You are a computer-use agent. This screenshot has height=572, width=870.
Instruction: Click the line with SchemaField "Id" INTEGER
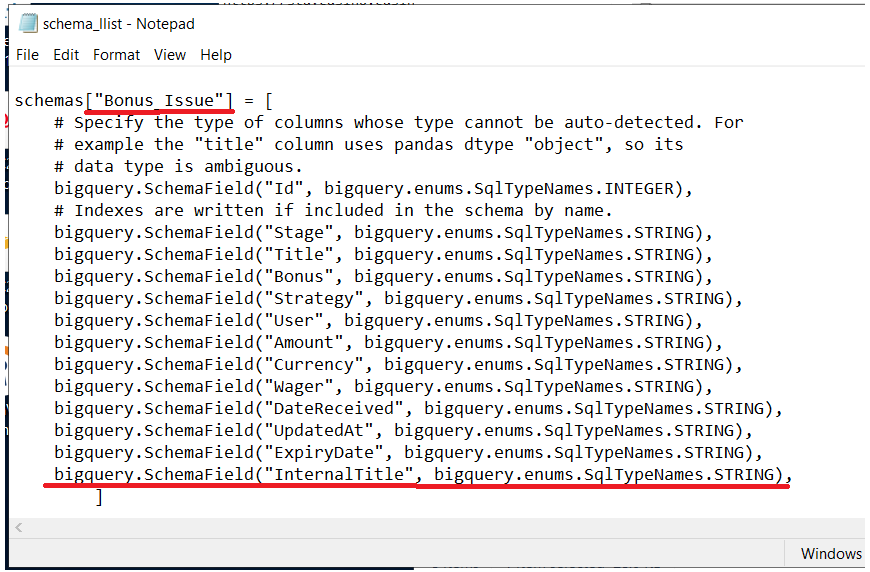(373, 189)
